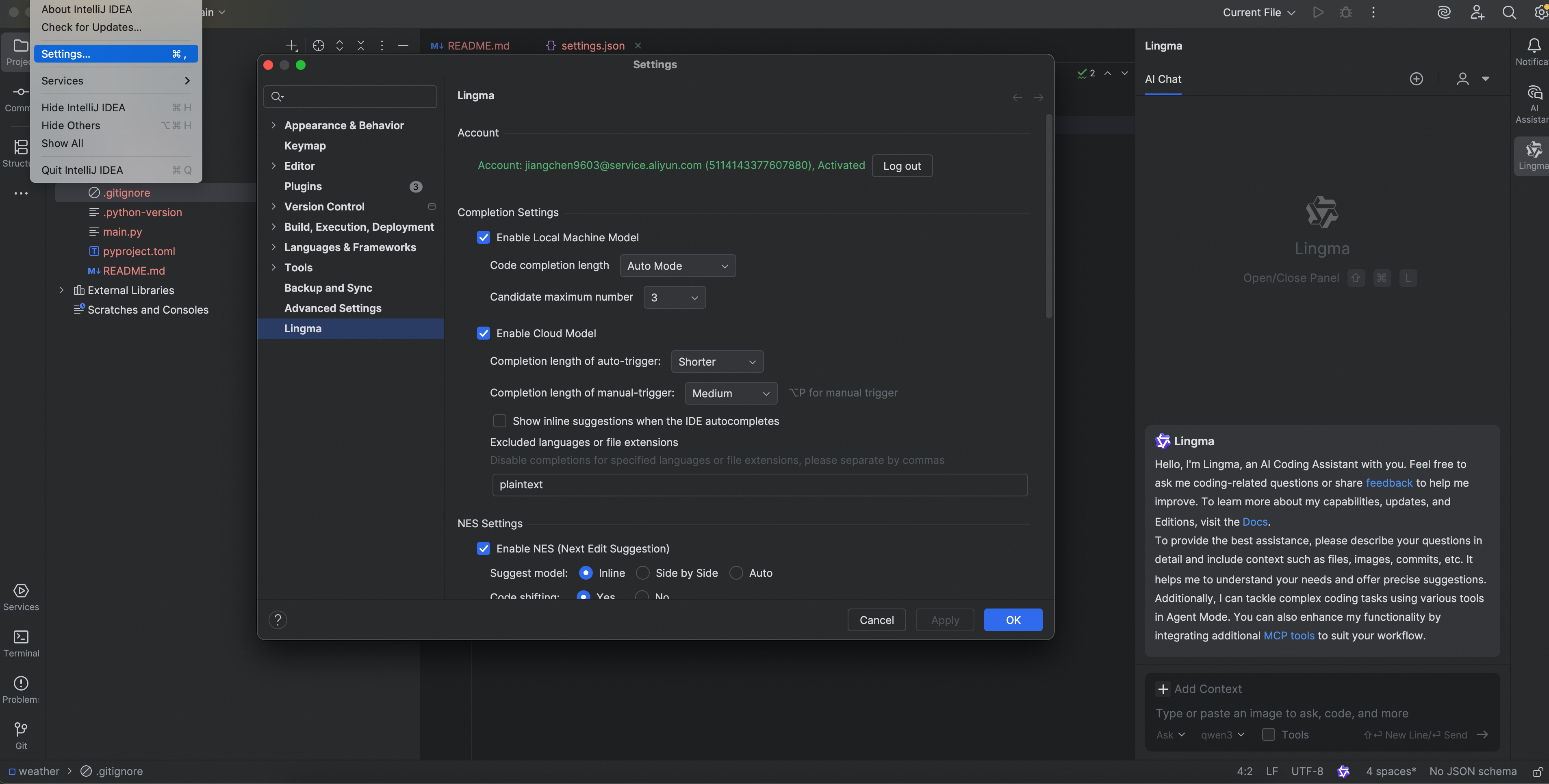Toggle the Tools checkbox in chat input
This screenshot has height=784, width=1549.
(1268, 735)
